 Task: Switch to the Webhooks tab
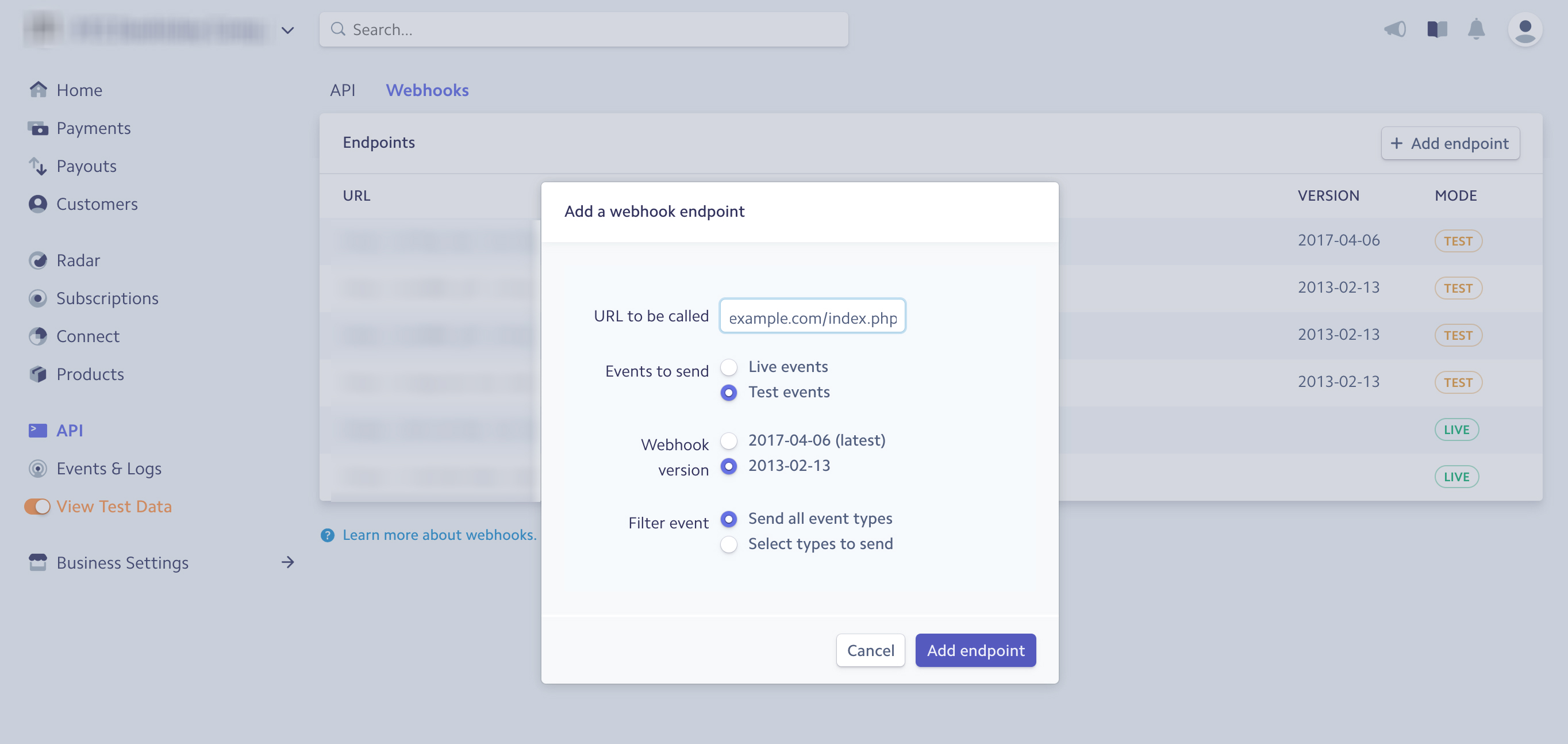427,90
